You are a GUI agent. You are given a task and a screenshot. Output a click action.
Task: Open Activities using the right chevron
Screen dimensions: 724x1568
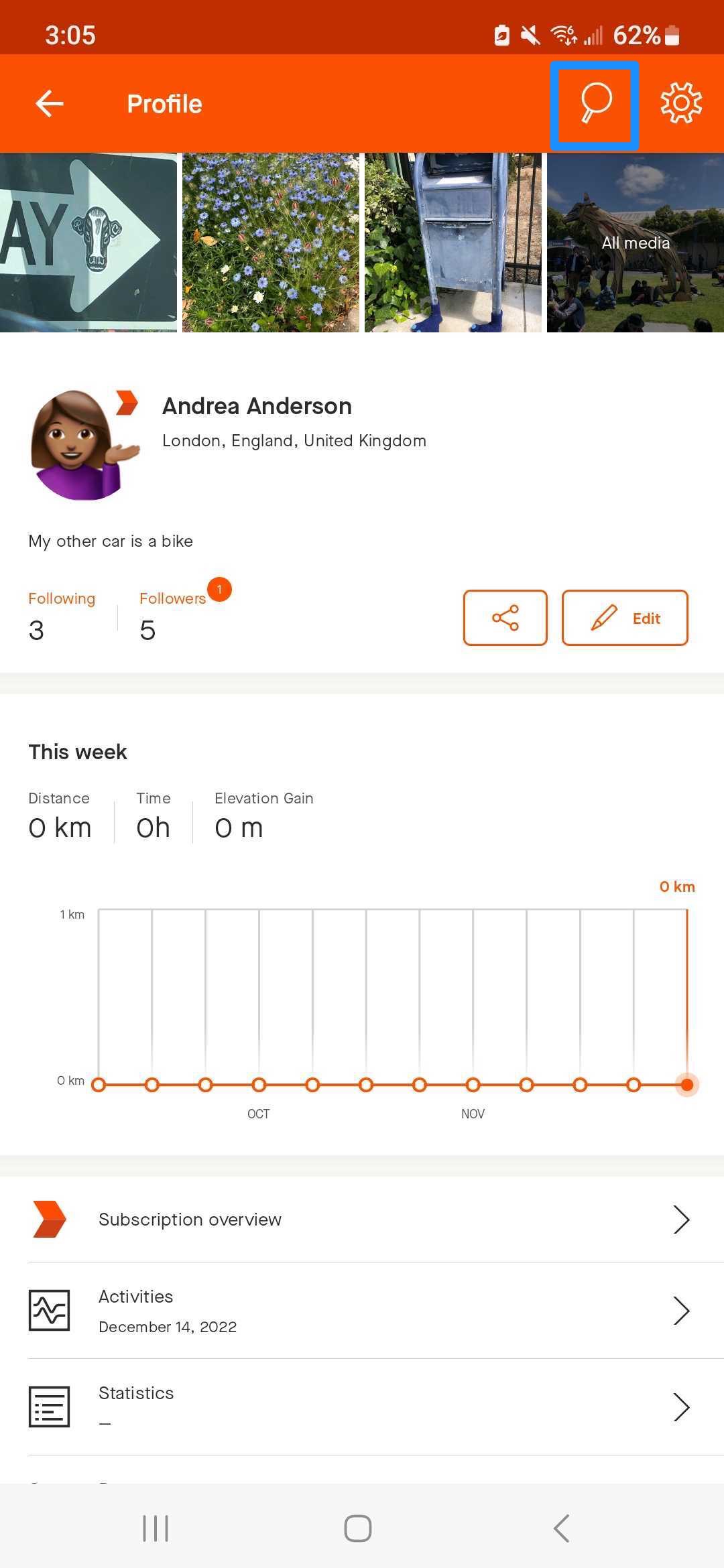coord(681,1311)
